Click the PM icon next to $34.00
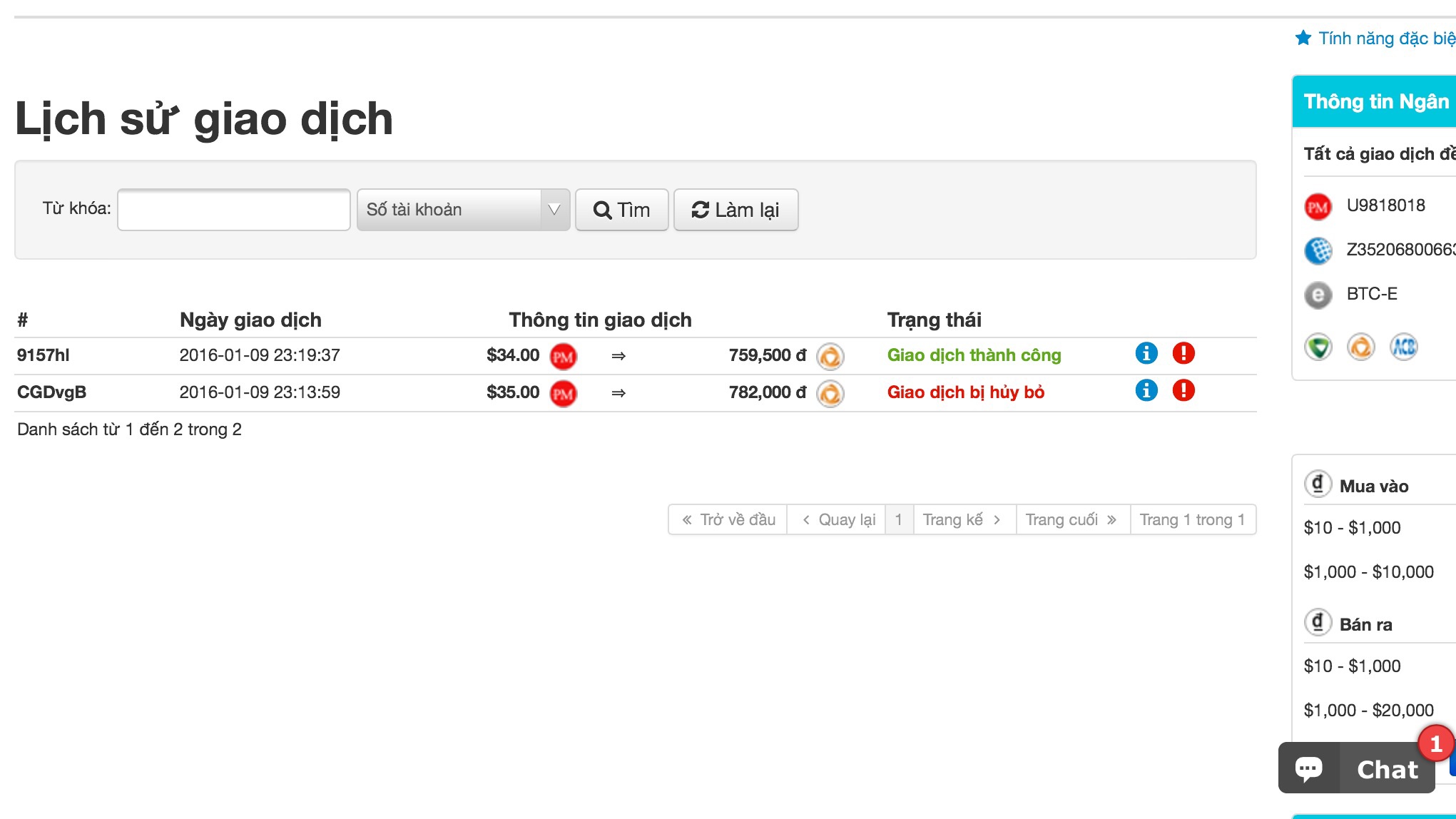 pyautogui.click(x=563, y=356)
